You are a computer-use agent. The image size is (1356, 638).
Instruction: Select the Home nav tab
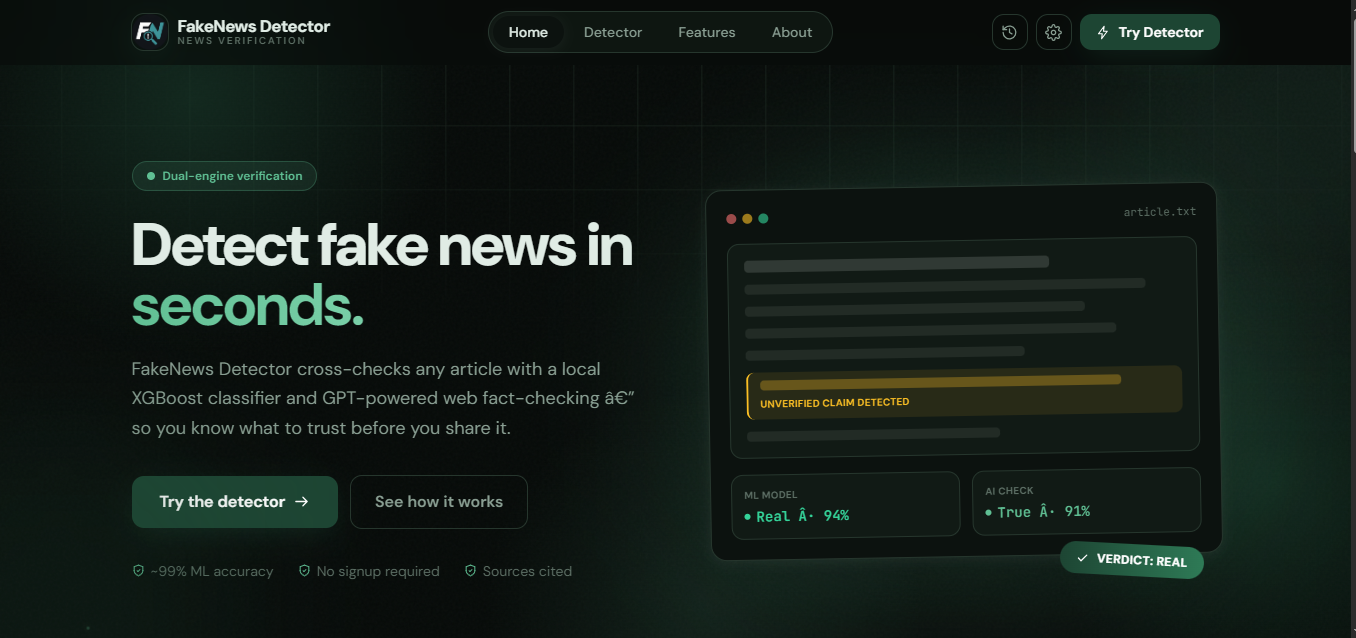pos(528,32)
